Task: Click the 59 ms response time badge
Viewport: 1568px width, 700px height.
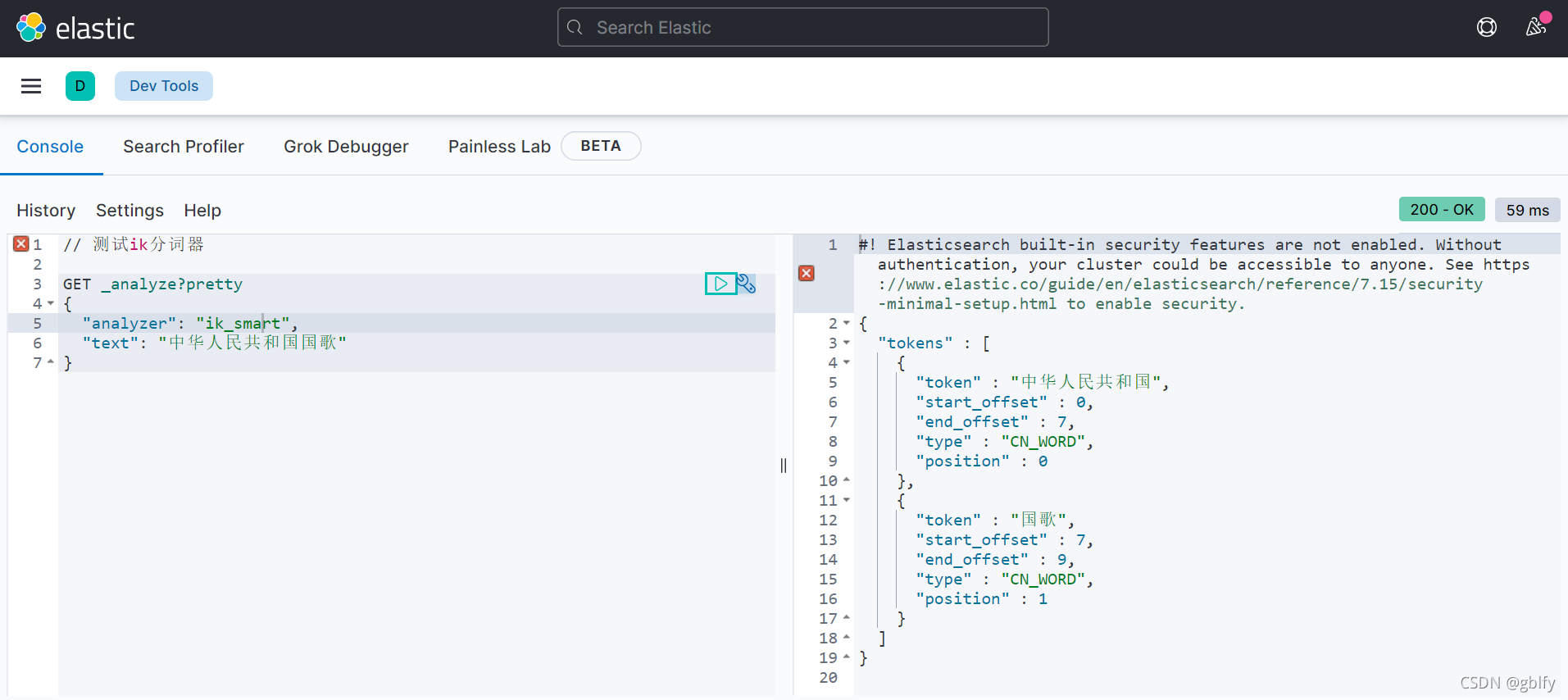Action: point(1528,210)
